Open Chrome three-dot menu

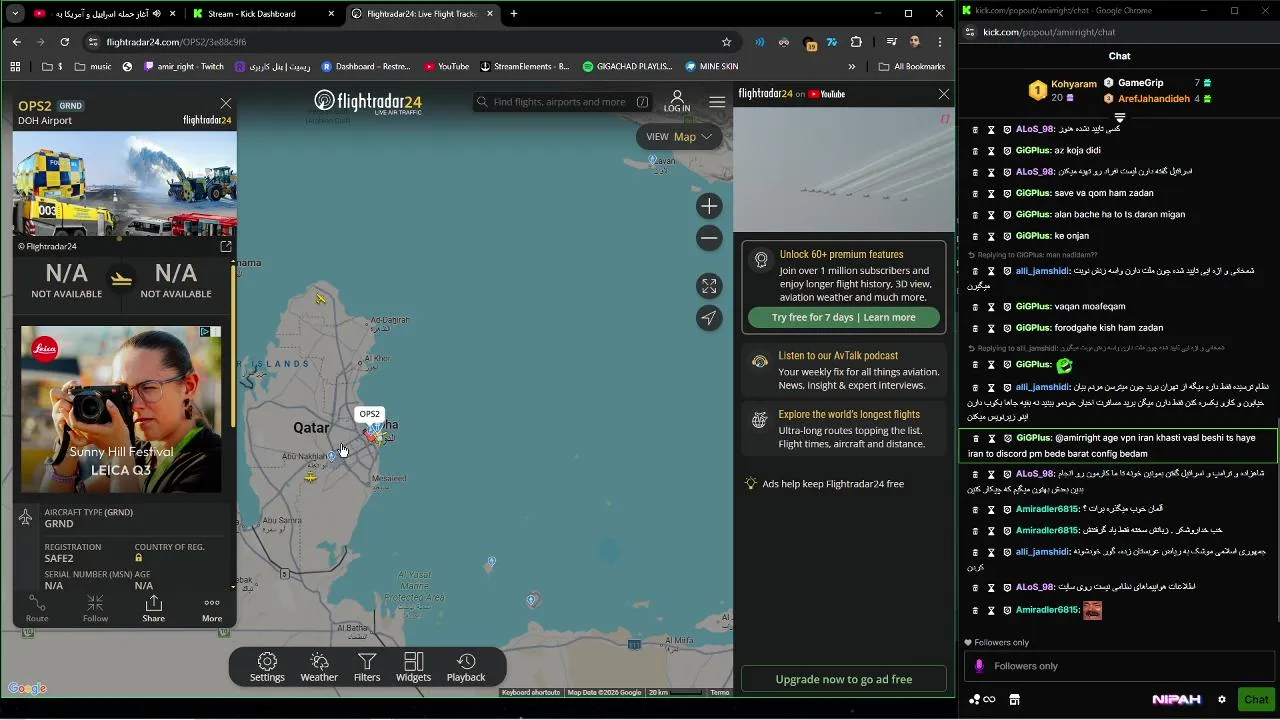939,42
